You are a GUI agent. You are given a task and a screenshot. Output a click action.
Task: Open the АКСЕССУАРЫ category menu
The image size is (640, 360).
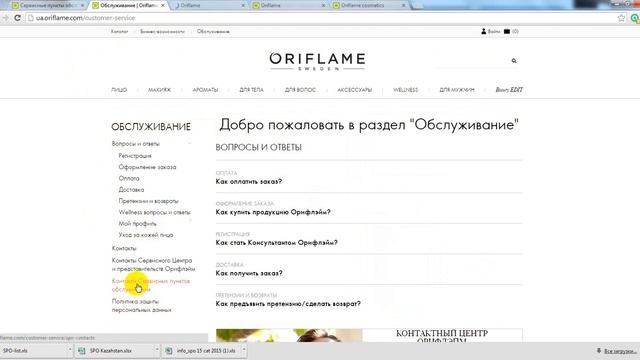pos(355,90)
